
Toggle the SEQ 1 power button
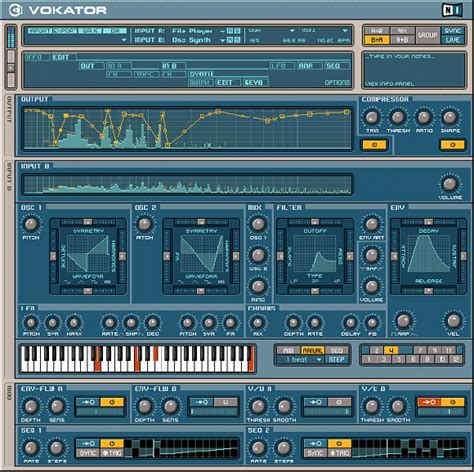[x=112, y=444]
